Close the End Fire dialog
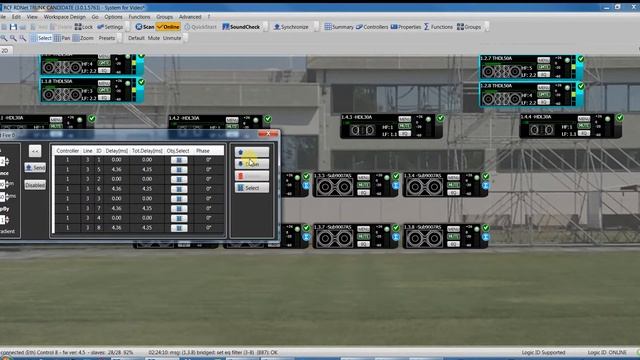Viewport: 640px width, 360px height. (268, 133)
